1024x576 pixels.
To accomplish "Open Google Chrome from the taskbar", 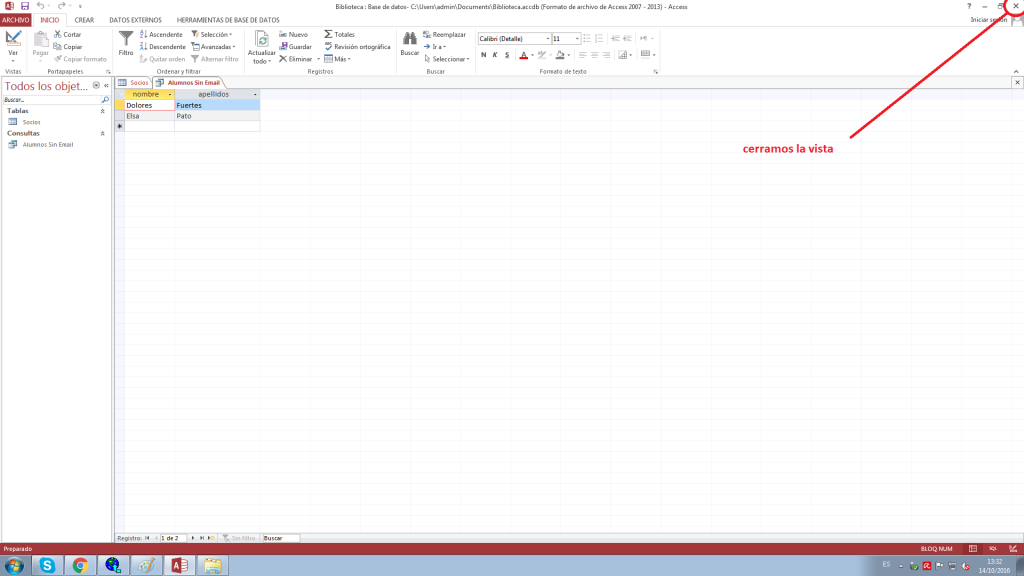I will click(80, 566).
